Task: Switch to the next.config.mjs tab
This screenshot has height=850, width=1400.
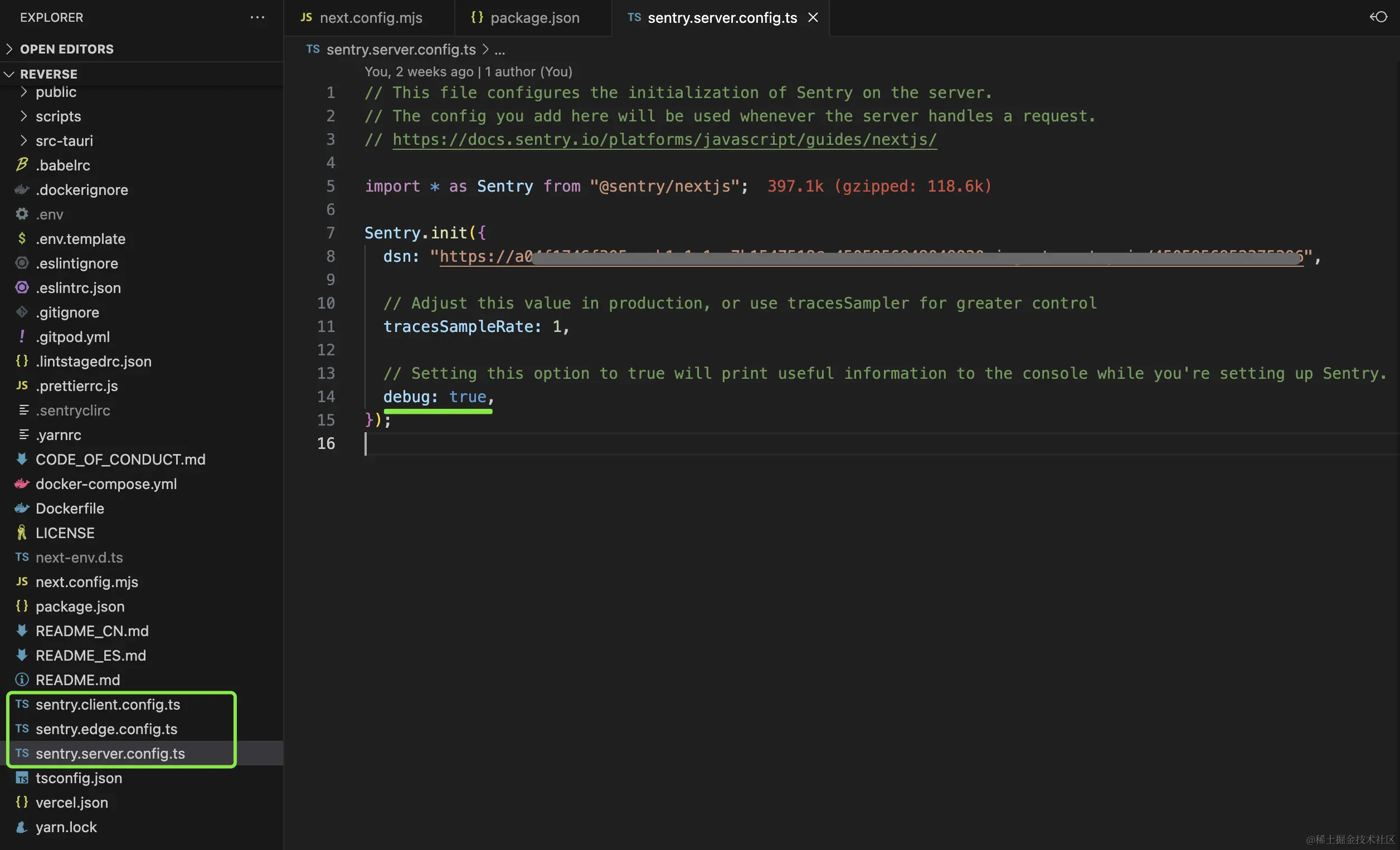Action: 371,18
